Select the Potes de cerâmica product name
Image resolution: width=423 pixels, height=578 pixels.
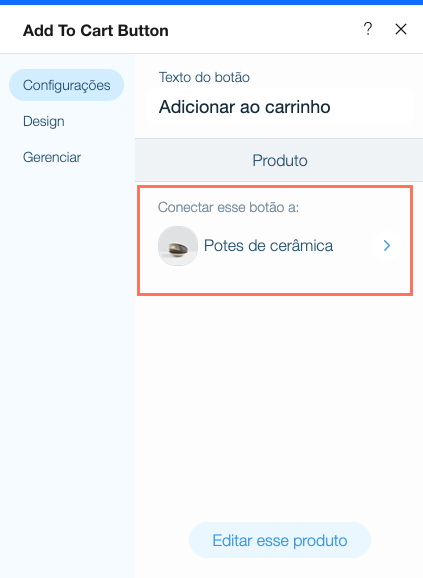point(268,246)
